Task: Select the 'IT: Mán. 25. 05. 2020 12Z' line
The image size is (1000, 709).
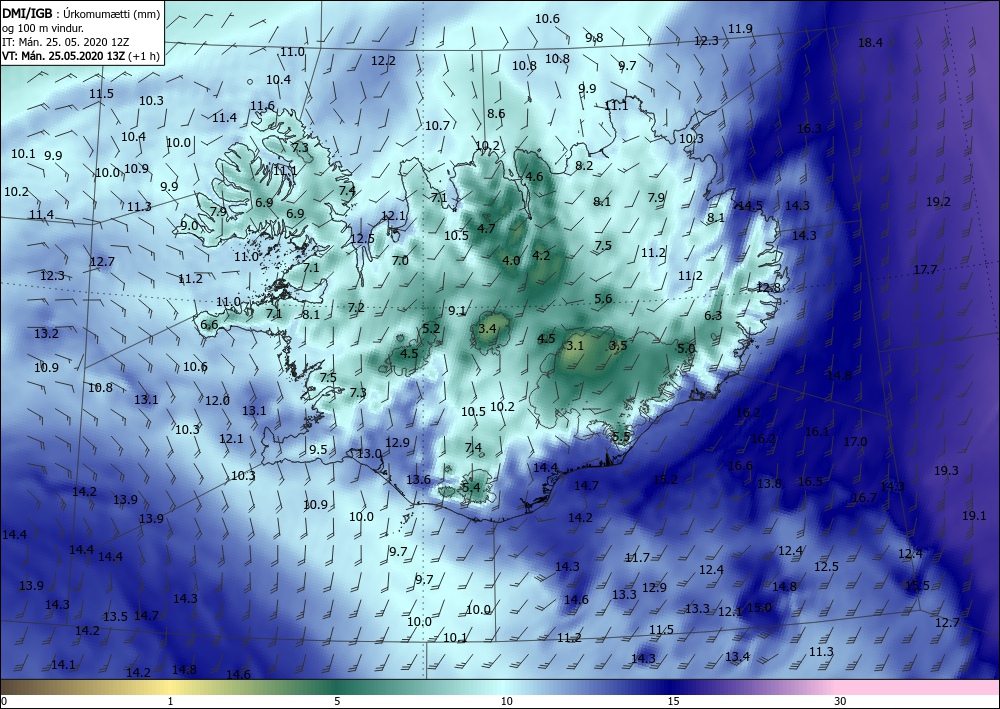Action: coord(64,42)
